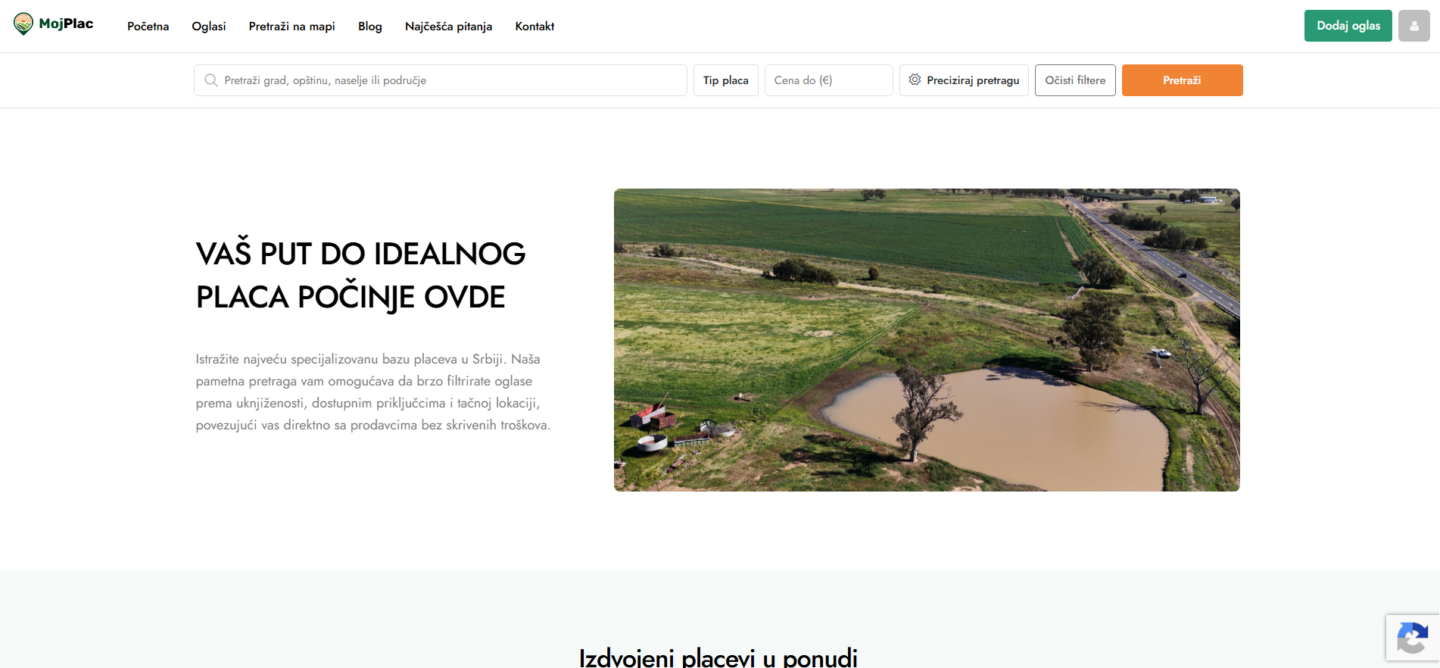Click the paragraph starting with Istražite najveću

(x=374, y=392)
